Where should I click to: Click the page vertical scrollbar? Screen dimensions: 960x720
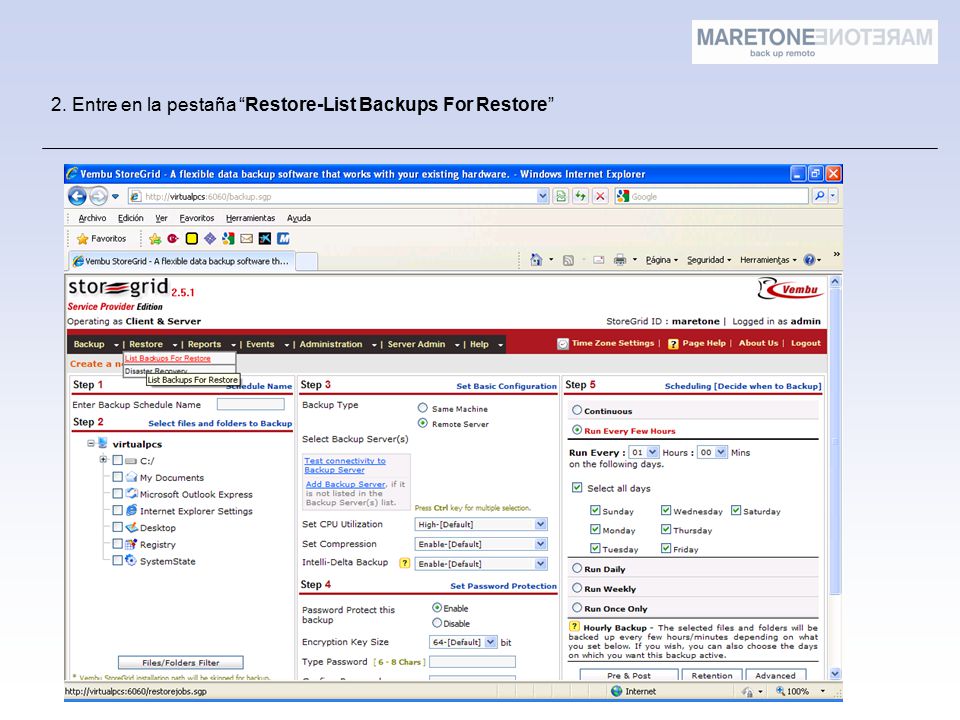(835, 478)
